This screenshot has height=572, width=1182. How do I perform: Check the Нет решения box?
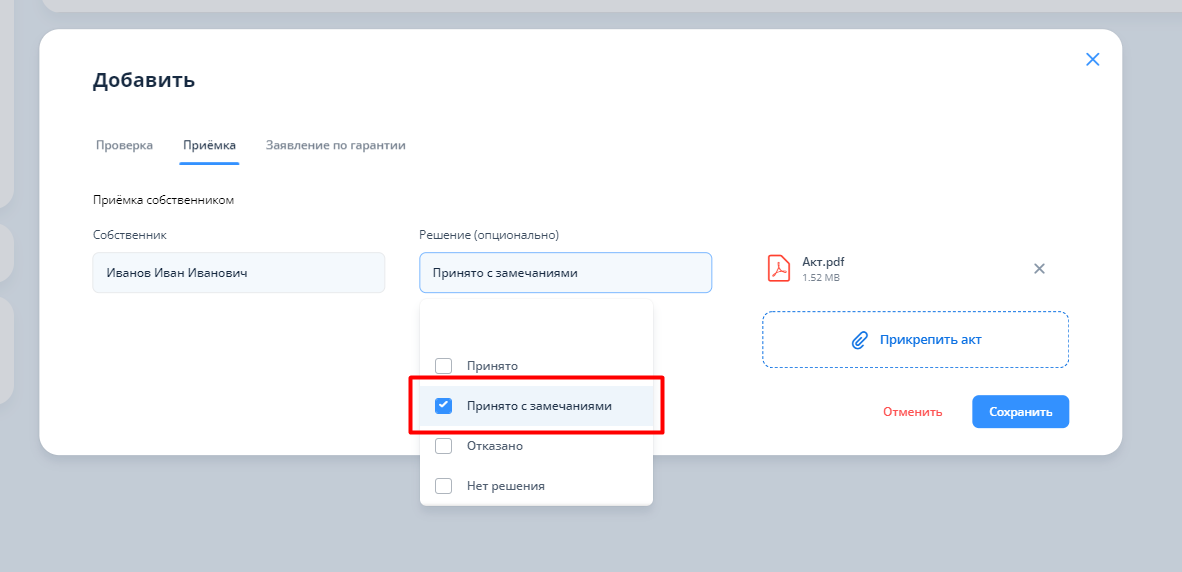[444, 486]
